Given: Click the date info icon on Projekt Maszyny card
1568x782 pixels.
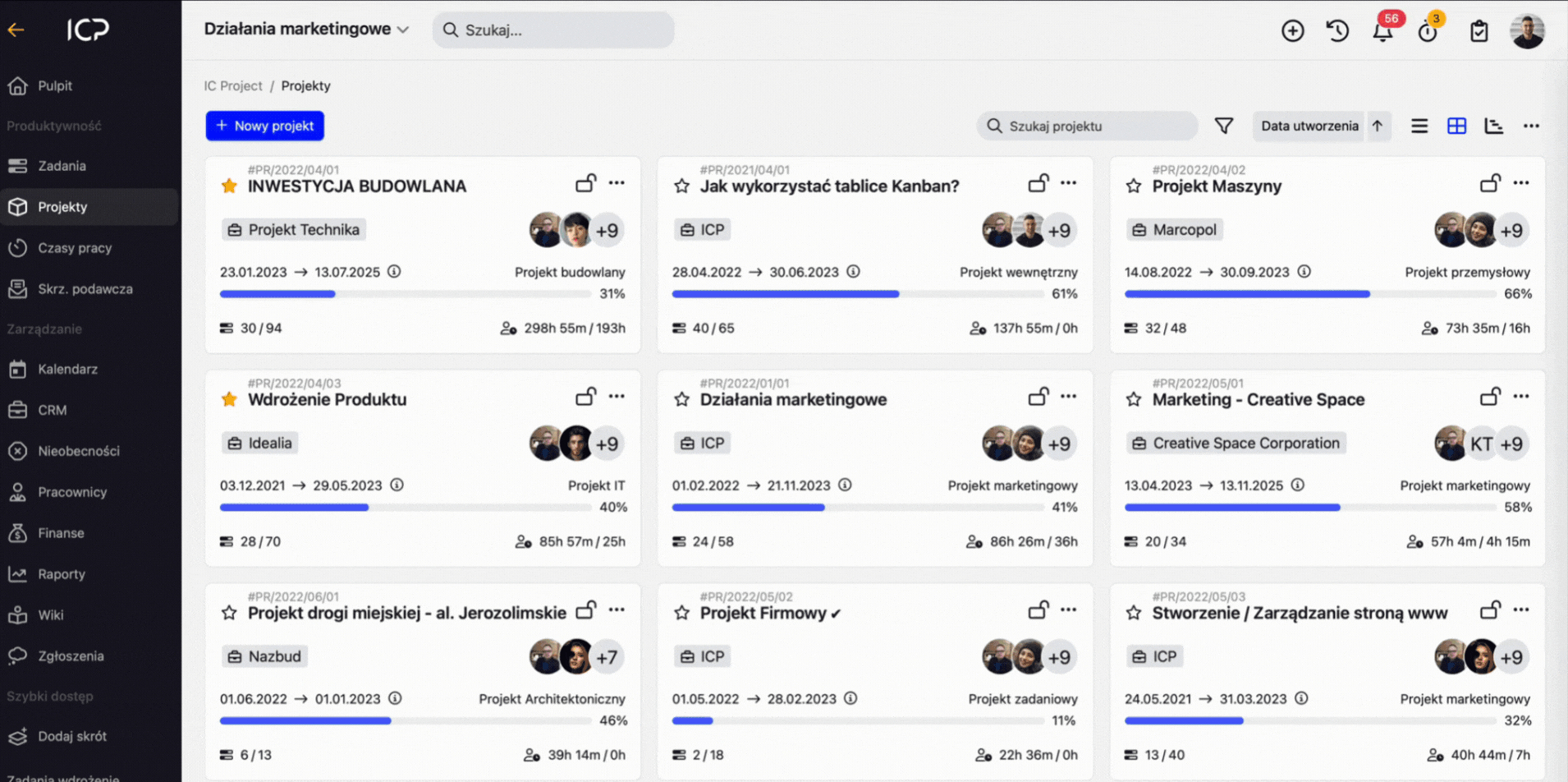Looking at the screenshot, I should coord(1304,271).
